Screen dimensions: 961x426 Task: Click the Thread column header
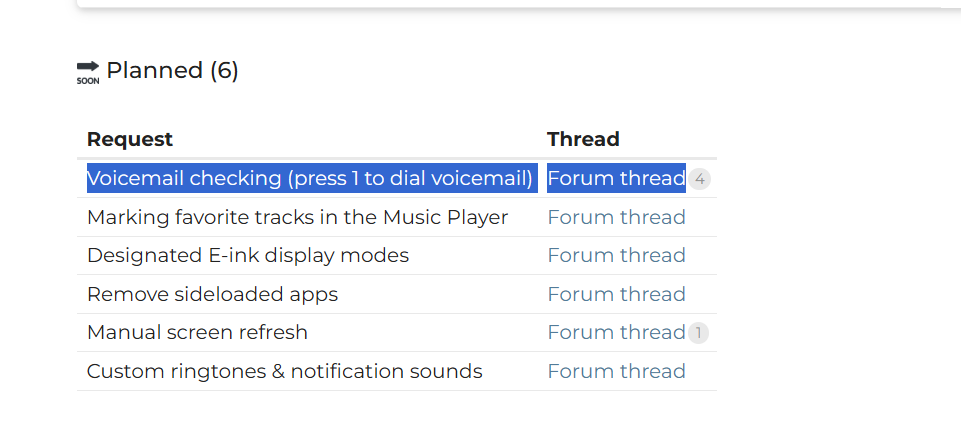click(583, 140)
